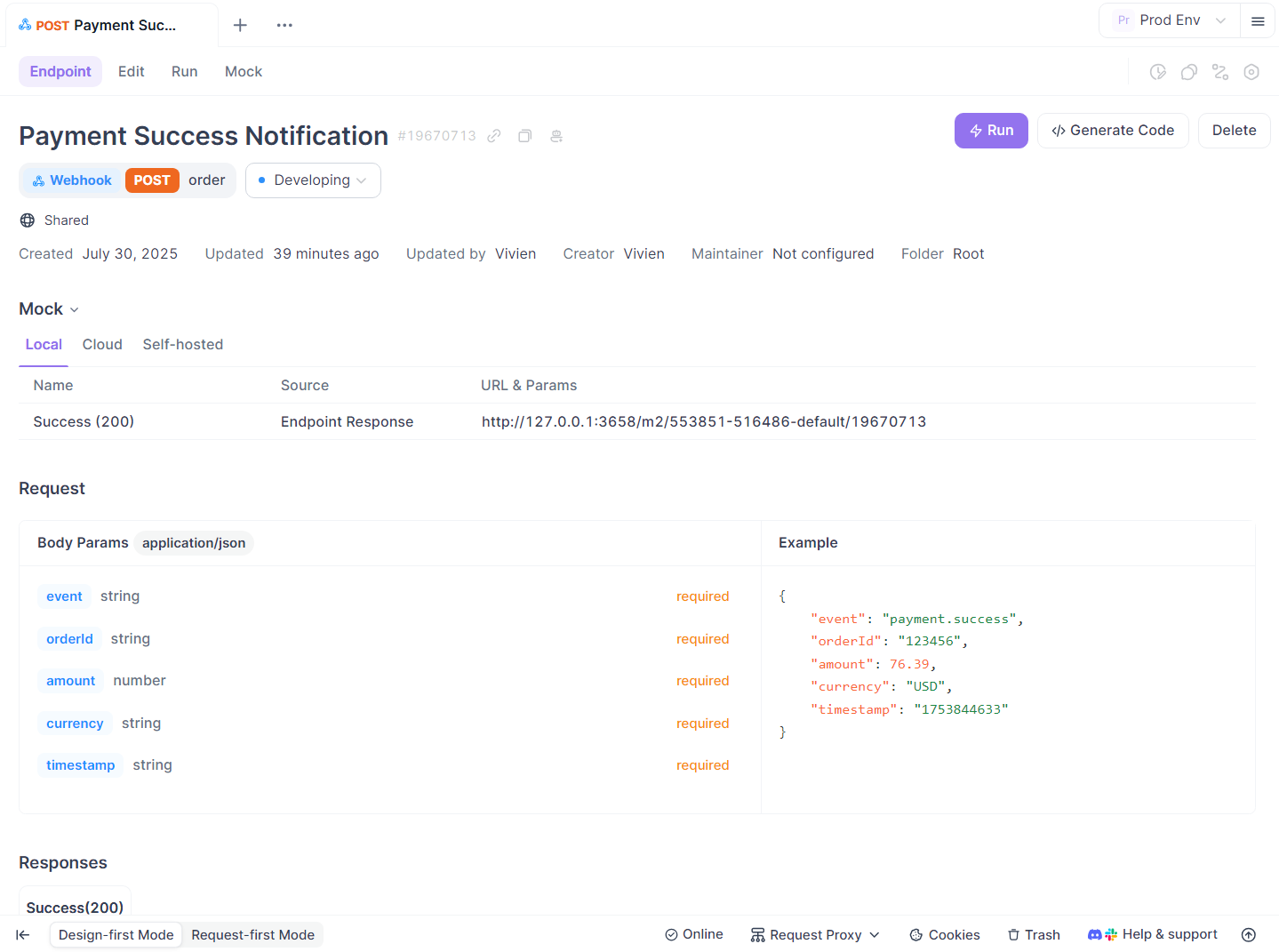Click the Generate Code button
1279x952 pixels.
point(1113,131)
